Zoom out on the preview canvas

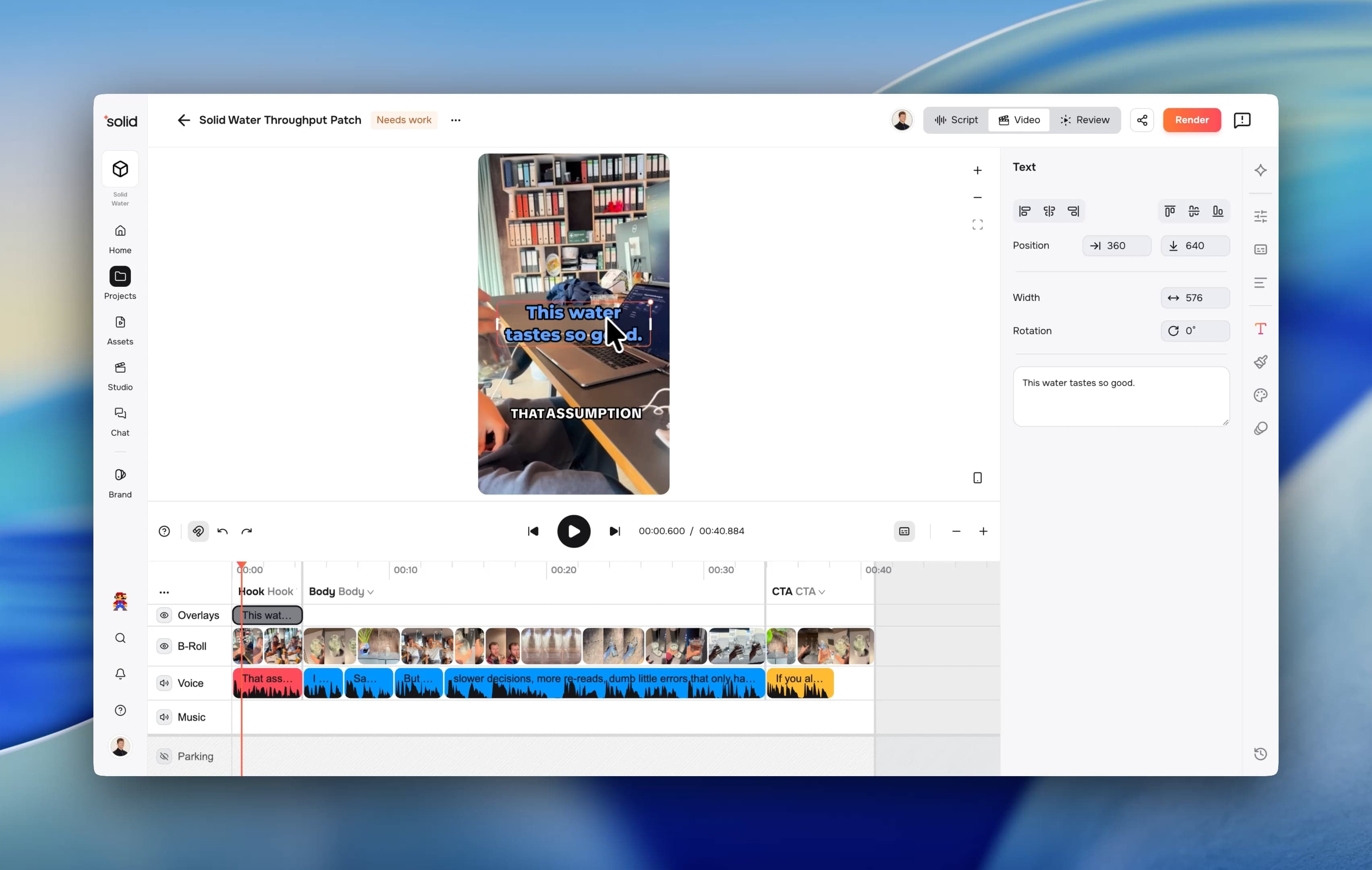[x=978, y=197]
